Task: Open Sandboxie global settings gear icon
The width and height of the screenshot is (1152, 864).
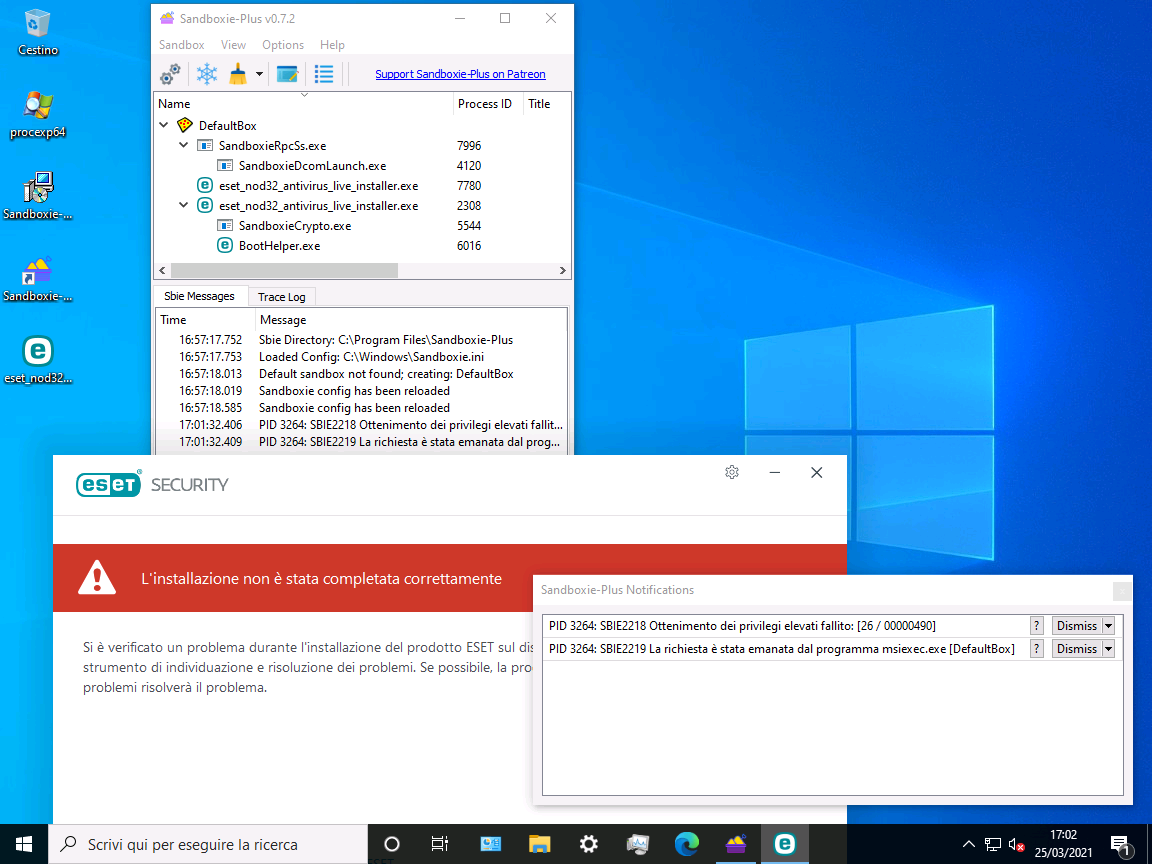Action: [170, 73]
